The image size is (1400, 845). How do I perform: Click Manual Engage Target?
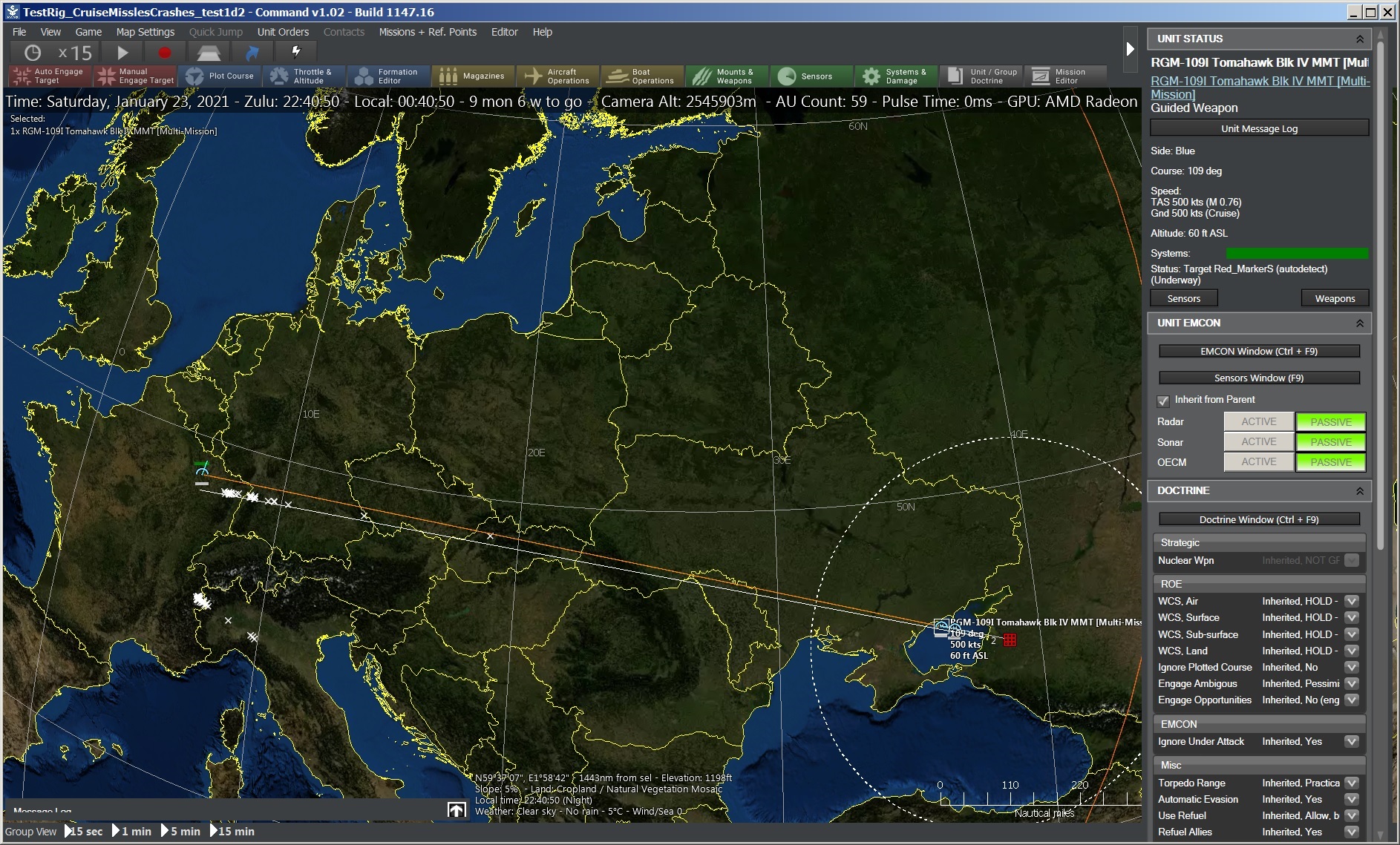pos(136,76)
